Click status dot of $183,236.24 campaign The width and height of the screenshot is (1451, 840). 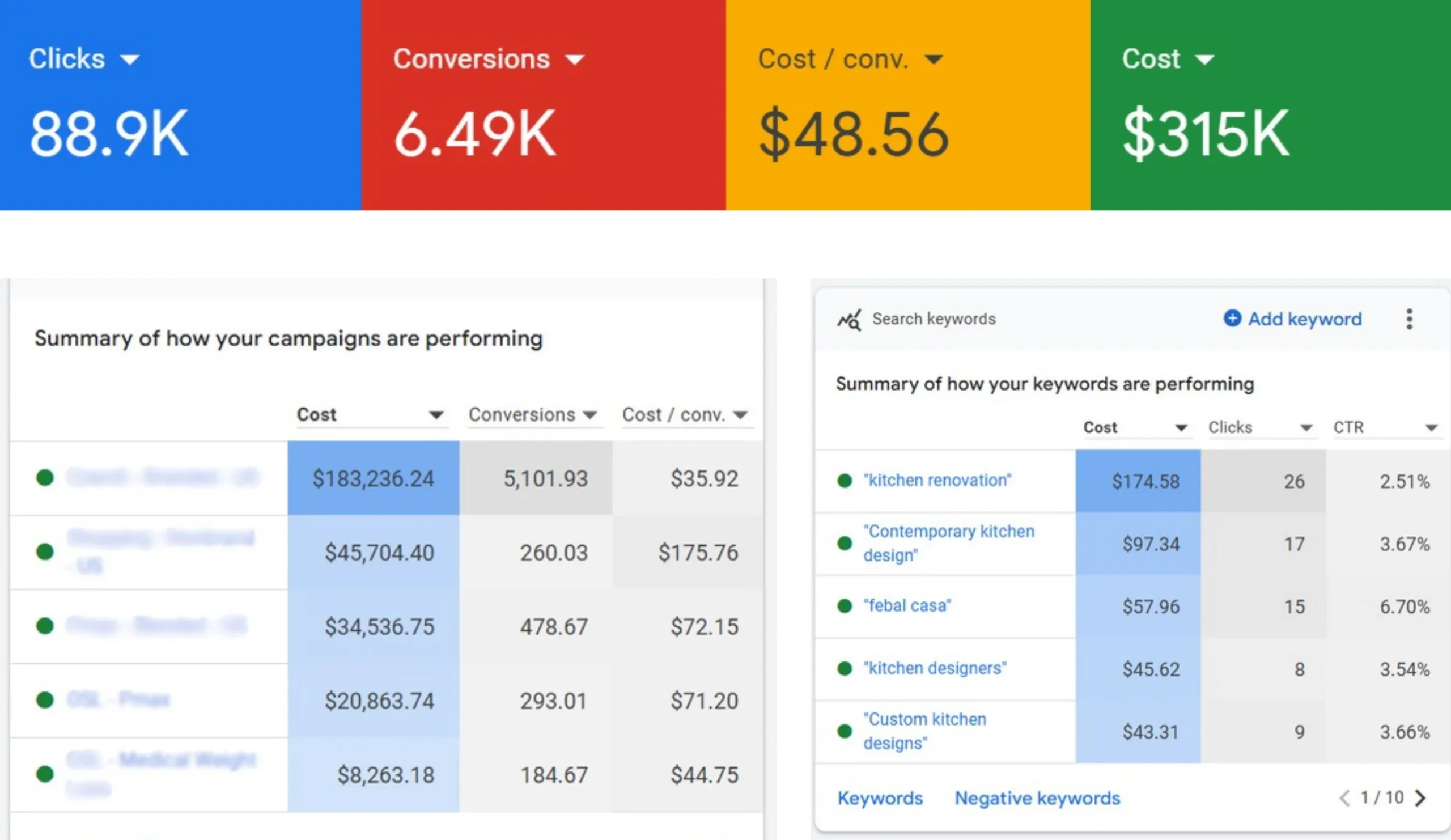click(x=45, y=478)
